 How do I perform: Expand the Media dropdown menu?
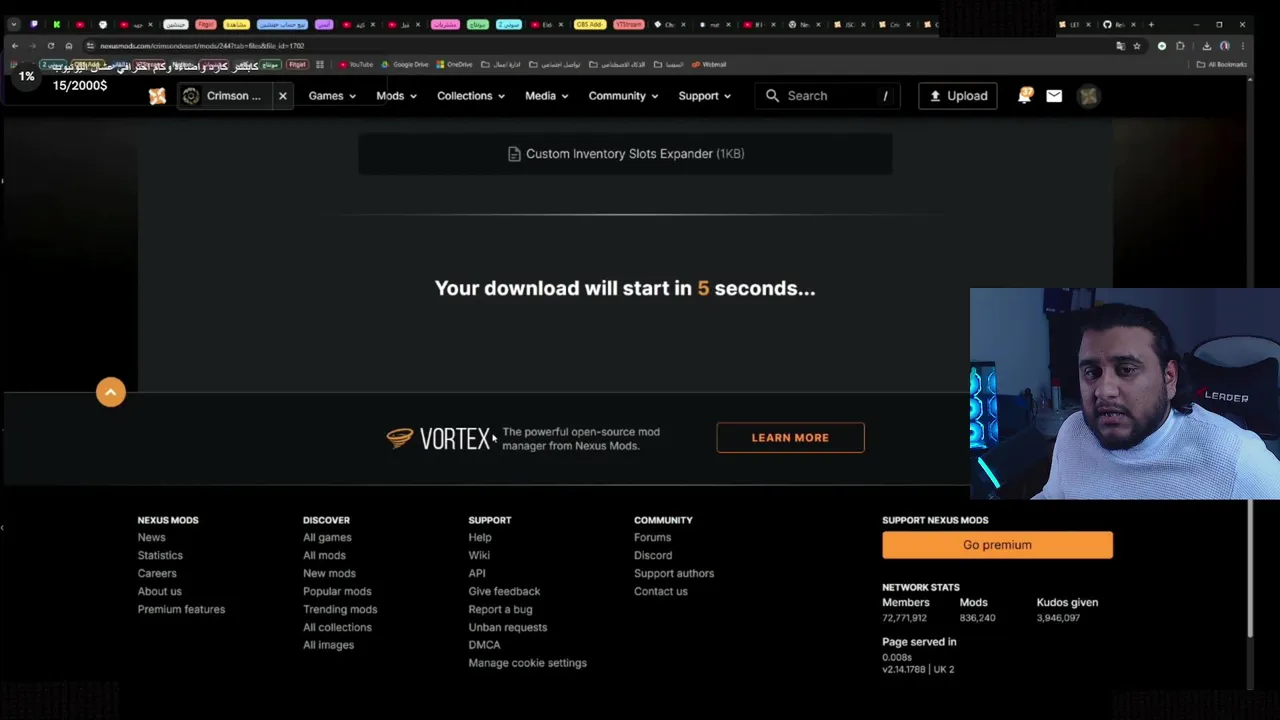click(x=546, y=96)
